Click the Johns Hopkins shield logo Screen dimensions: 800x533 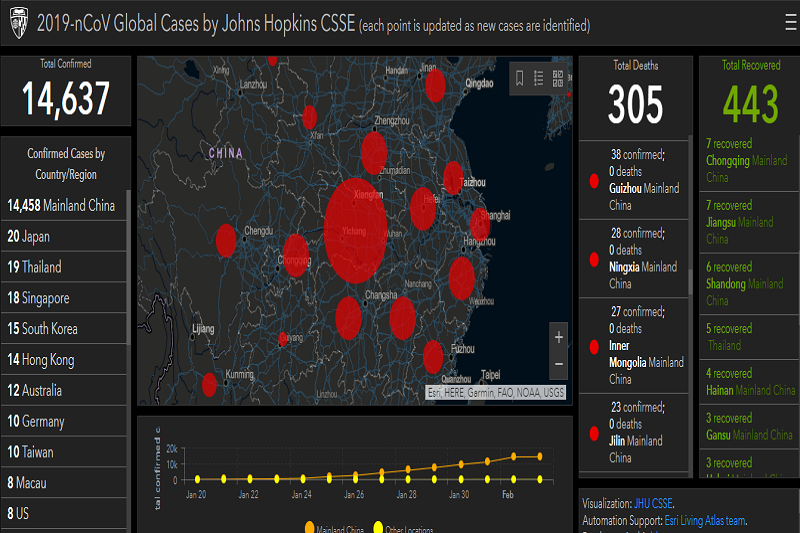pos(19,23)
